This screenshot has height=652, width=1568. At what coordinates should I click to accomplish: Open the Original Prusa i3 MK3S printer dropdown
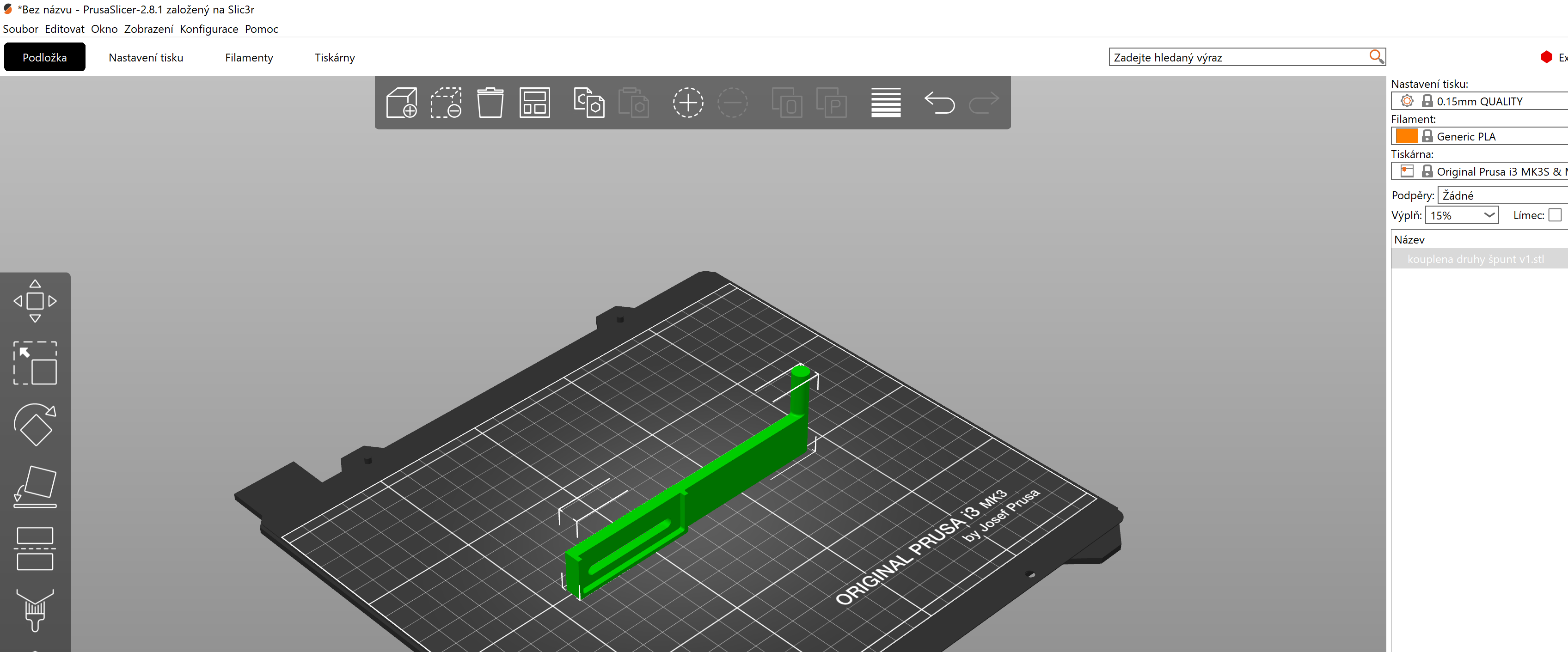coord(1480,171)
